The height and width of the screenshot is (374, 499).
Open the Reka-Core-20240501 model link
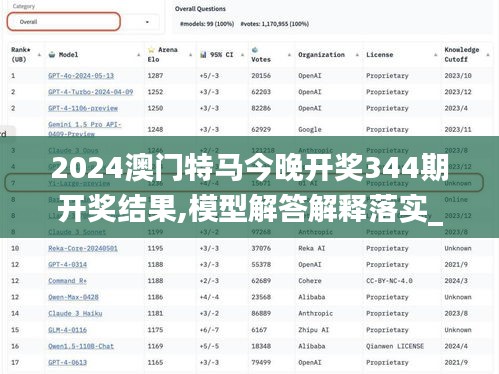(83, 248)
